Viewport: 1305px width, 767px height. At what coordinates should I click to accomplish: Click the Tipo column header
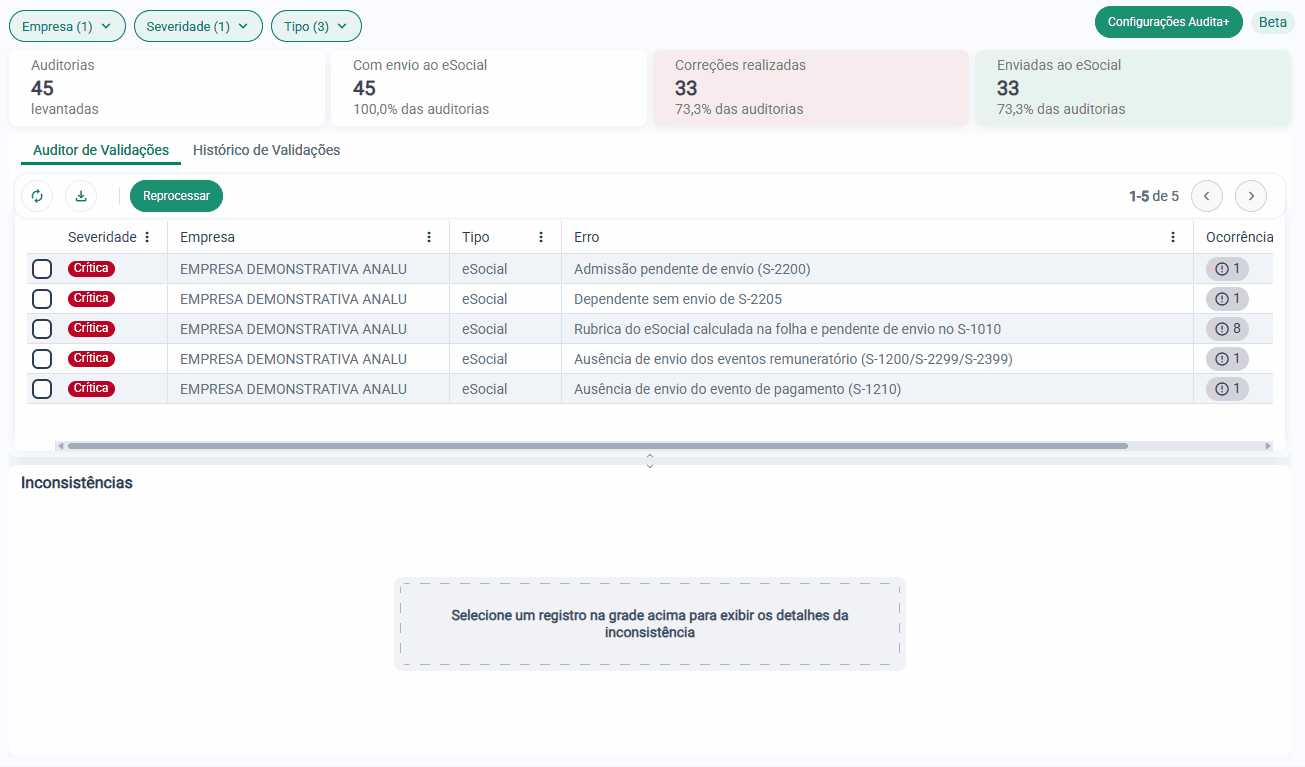pyautogui.click(x=476, y=237)
